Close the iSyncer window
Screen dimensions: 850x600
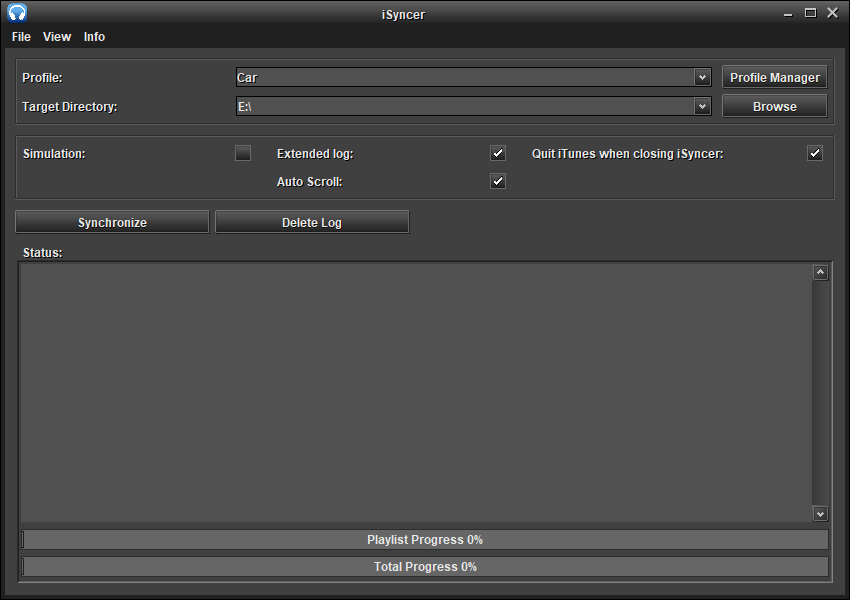coord(833,13)
